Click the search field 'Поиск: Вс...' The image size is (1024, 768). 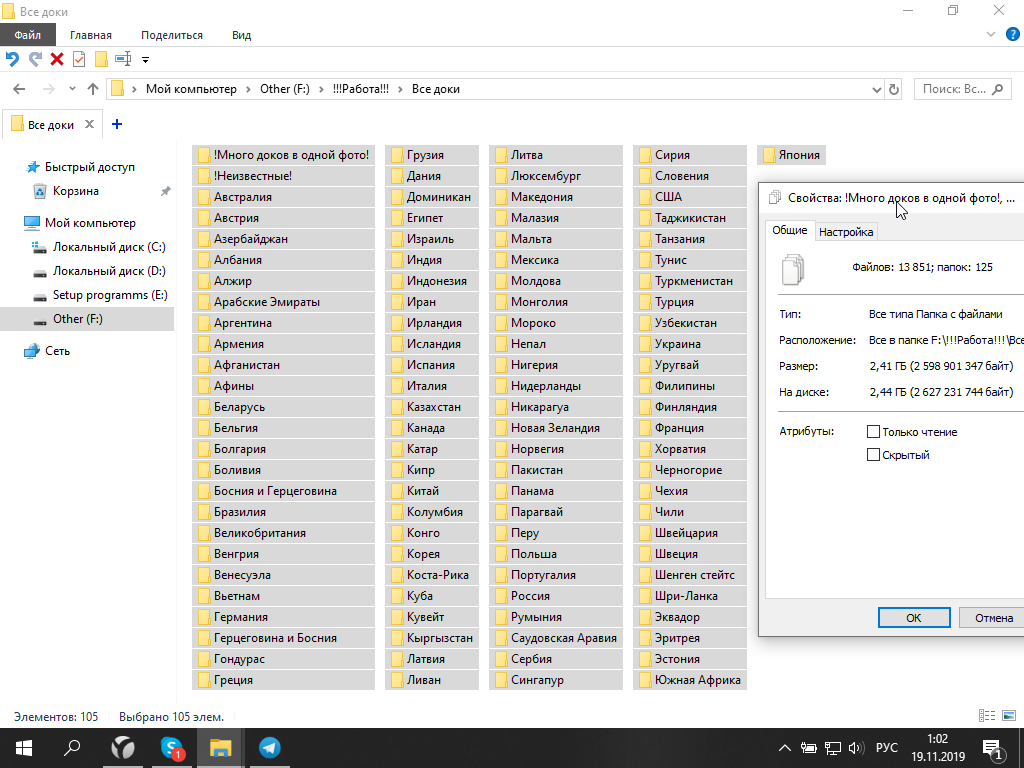pos(953,89)
